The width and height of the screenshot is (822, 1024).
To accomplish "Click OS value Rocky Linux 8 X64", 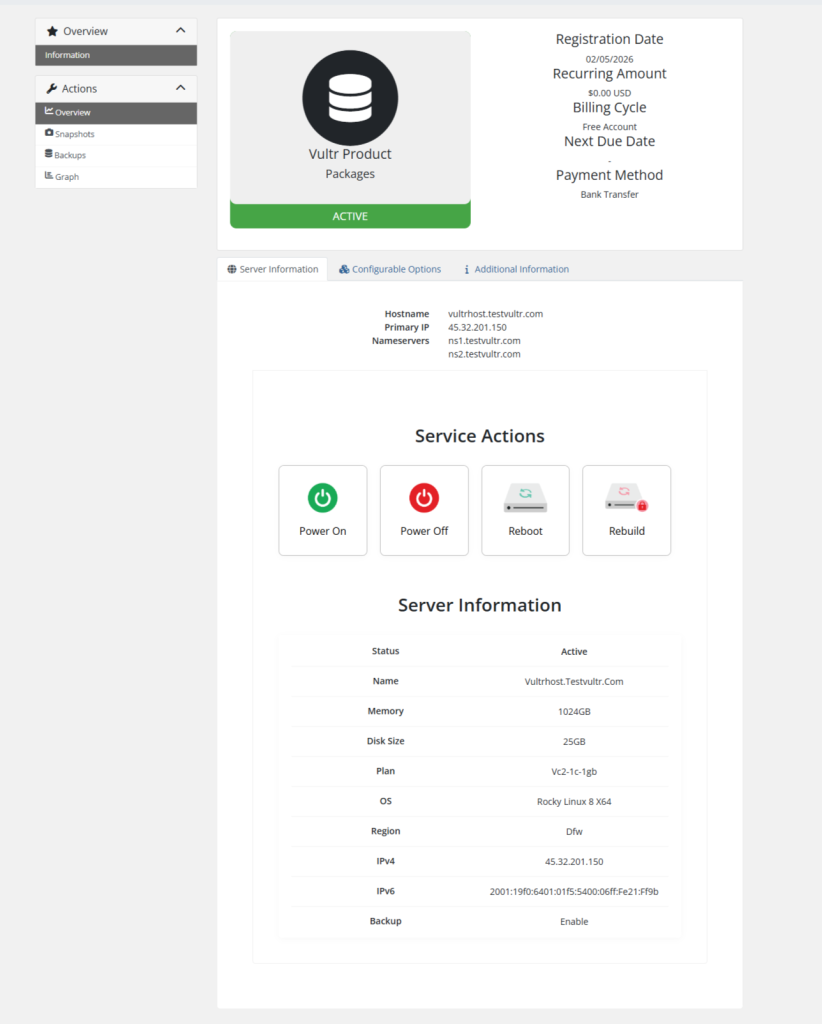I will (x=574, y=801).
